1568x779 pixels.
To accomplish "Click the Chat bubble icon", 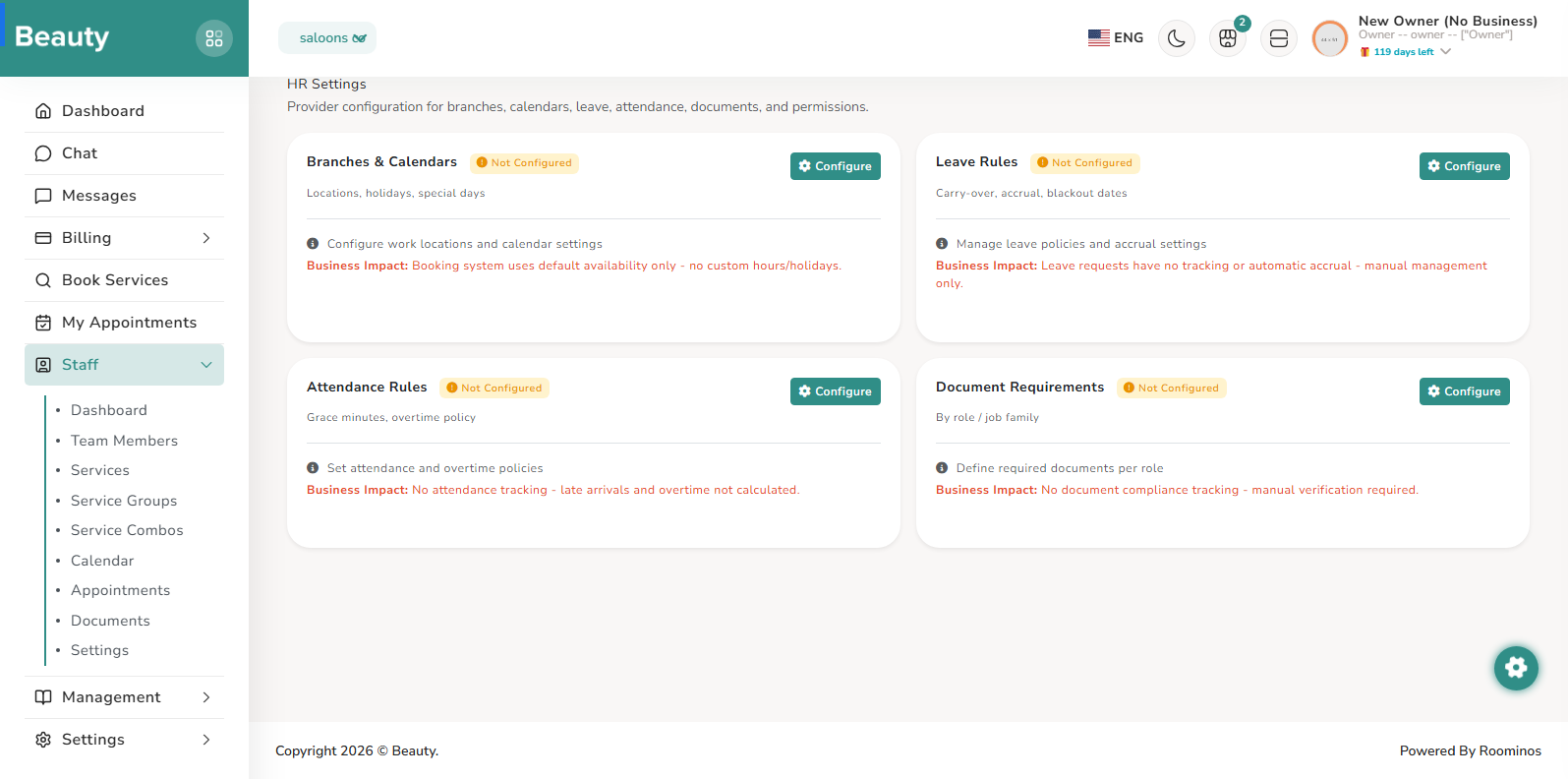I will coord(43,153).
